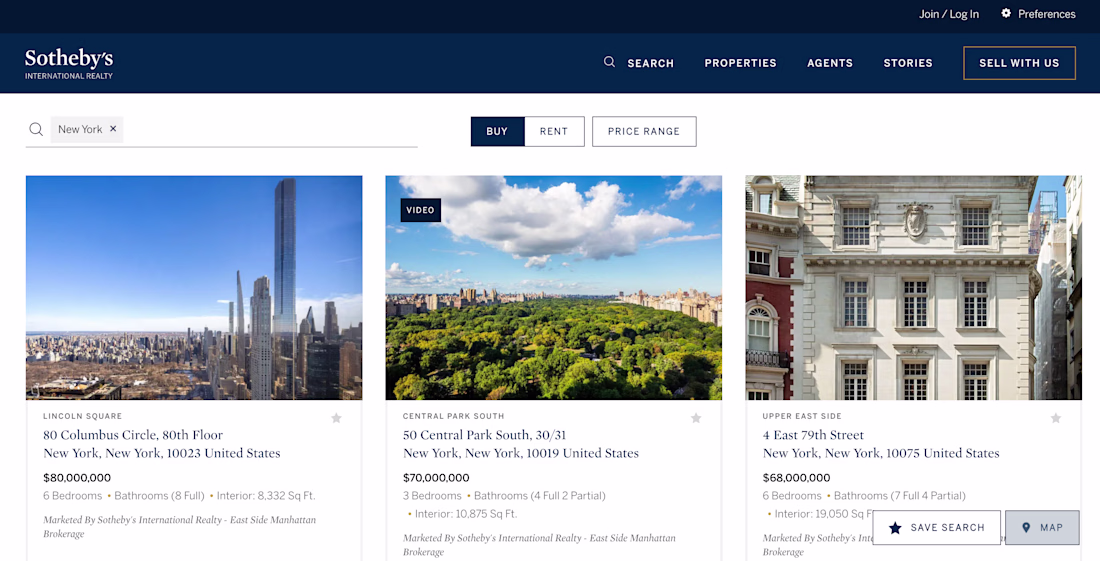Screen dimensions: 1100x561
Task: Open Preferences via the gear icon
Action: click(x=1006, y=13)
